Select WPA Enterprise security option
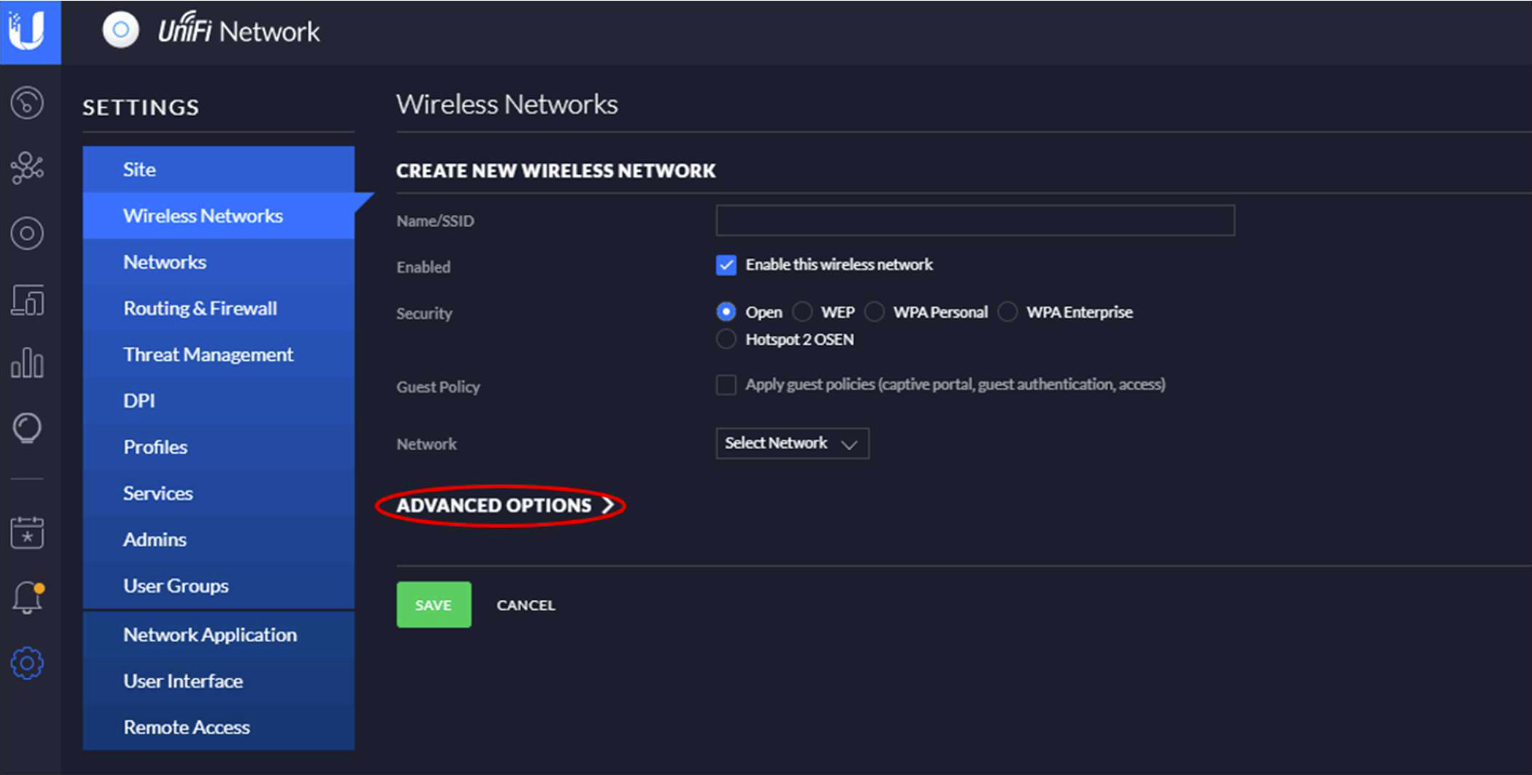This screenshot has height=775, width=1532. click(1007, 312)
